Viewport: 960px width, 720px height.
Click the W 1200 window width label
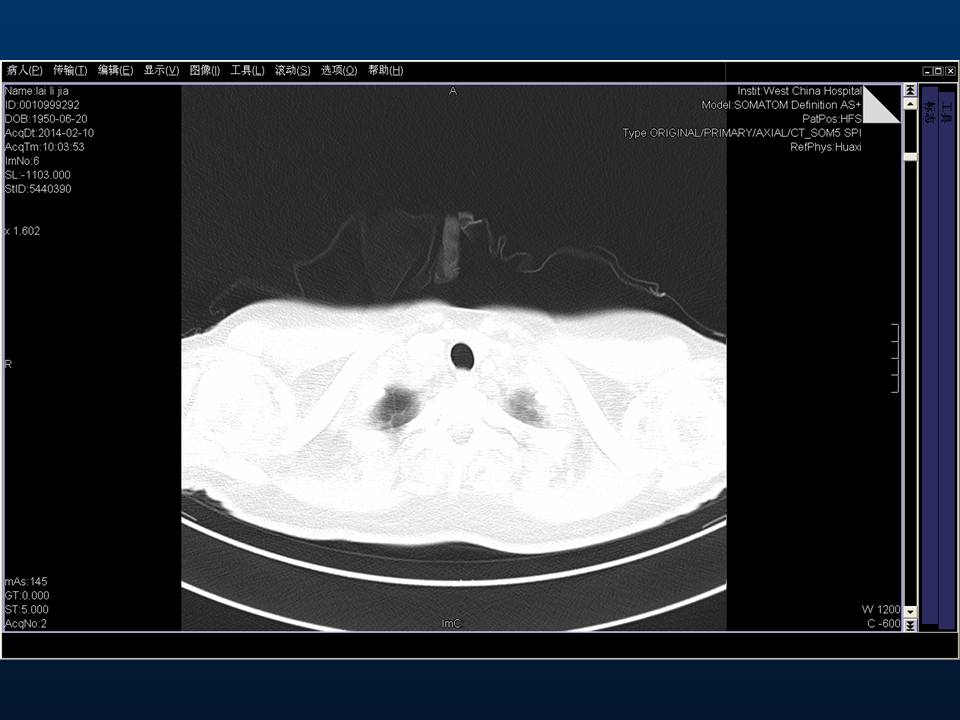880,609
